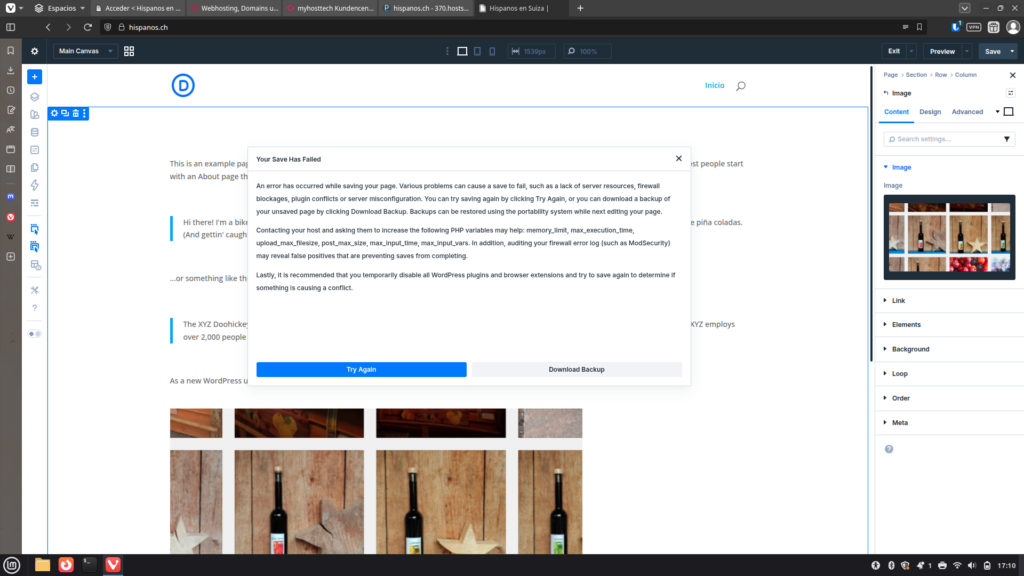Toggle tablet view mode
Image resolution: width=1024 pixels, height=576 pixels.
point(477,51)
